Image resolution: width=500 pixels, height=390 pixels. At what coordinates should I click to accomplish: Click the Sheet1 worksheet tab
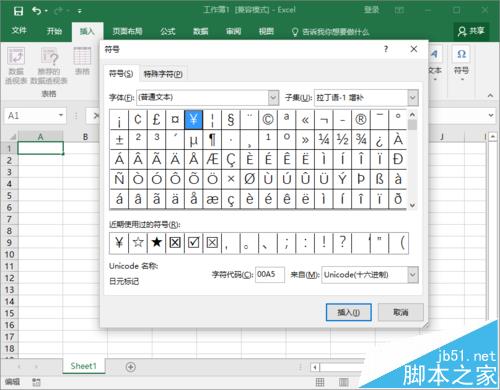click(x=83, y=366)
